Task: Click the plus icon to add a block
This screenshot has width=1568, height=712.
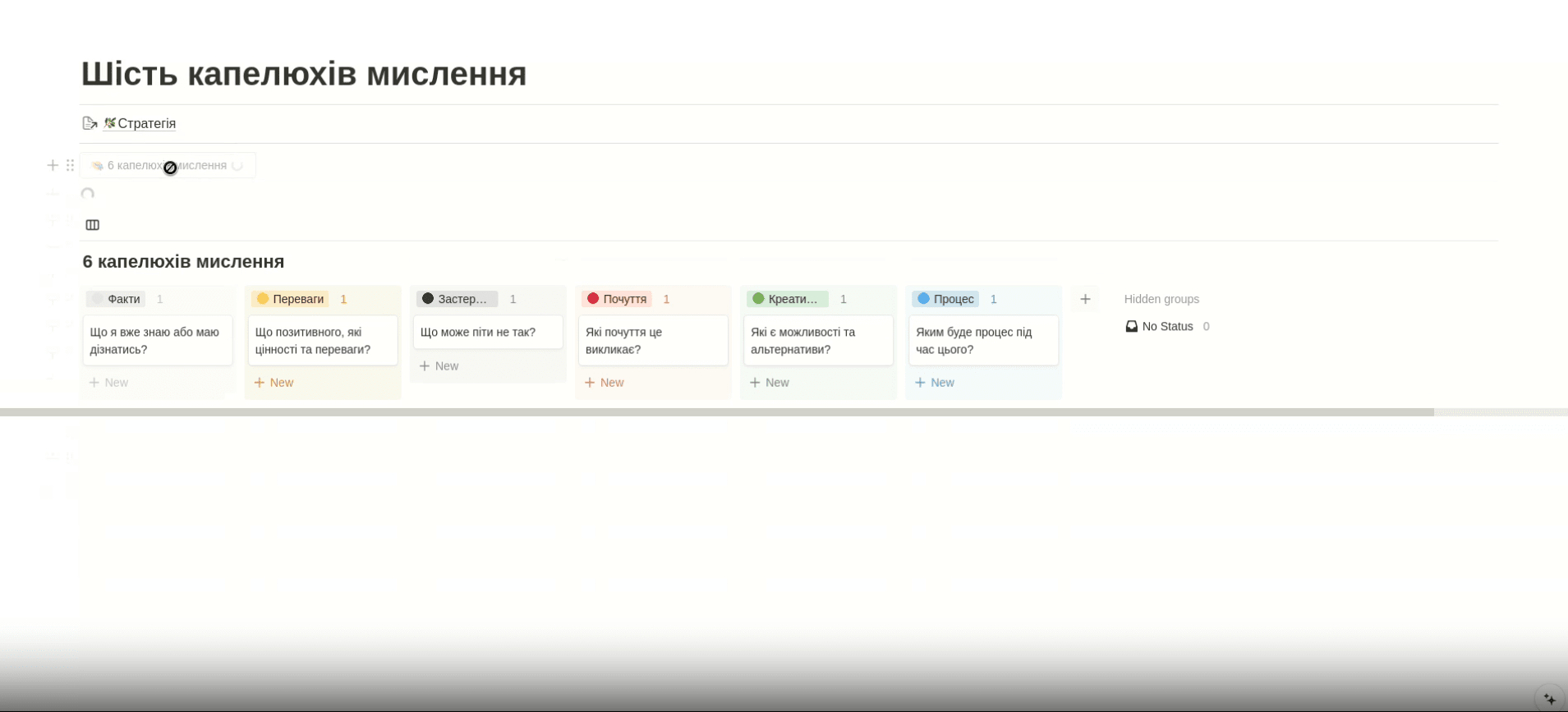Action: point(53,165)
